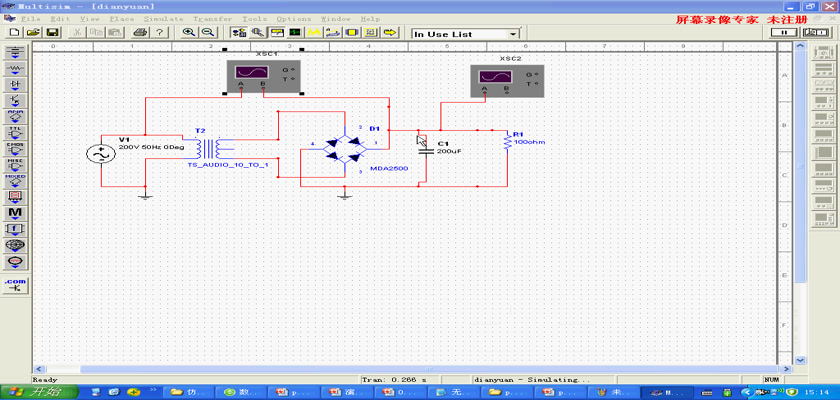Image resolution: width=840 pixels, height=400 pixels.
Task: Click the 'MDA2500' part label
Action: click(x=389, y=169)
